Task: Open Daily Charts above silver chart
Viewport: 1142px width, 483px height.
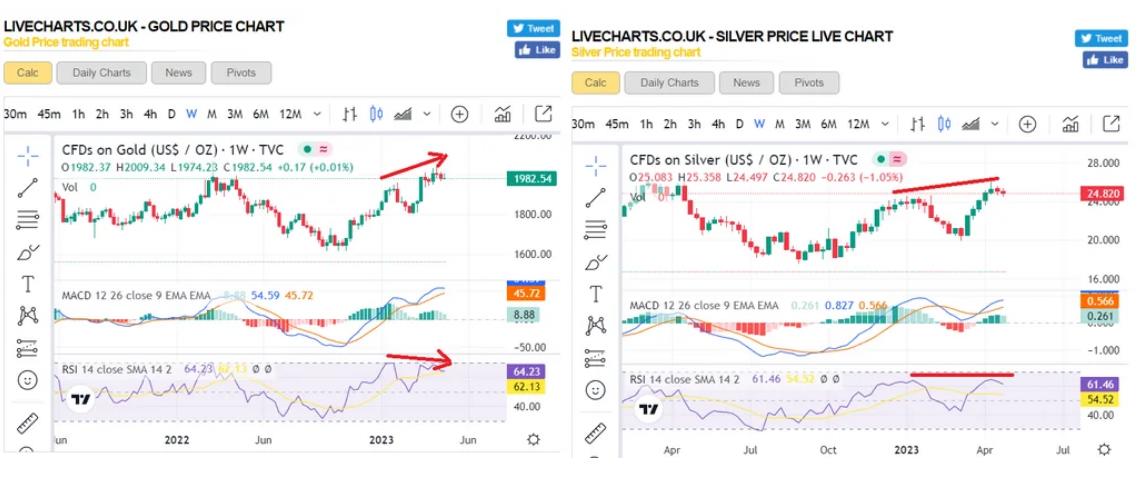Action: [669, 82]
